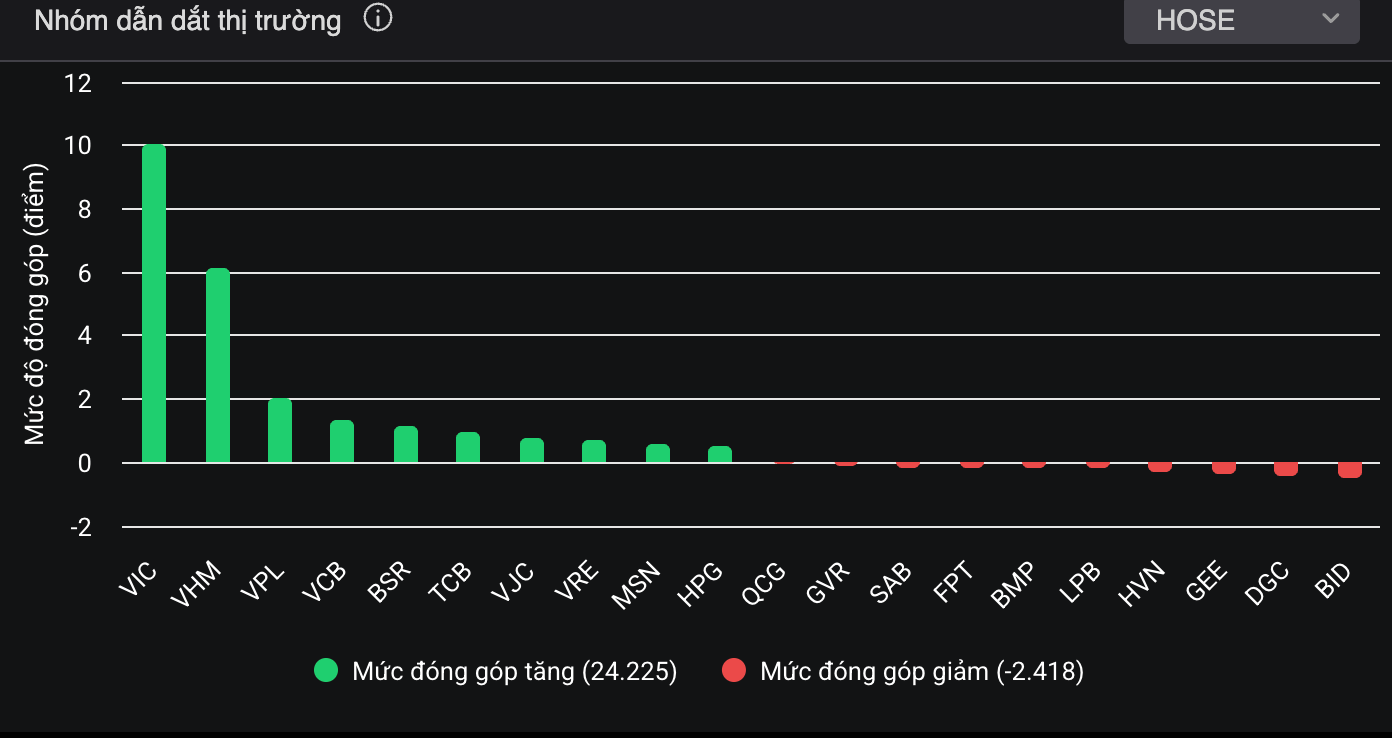The image size is (1392, 738).
Task: Click the VCB bar in chart
Action: pos(342,442)
